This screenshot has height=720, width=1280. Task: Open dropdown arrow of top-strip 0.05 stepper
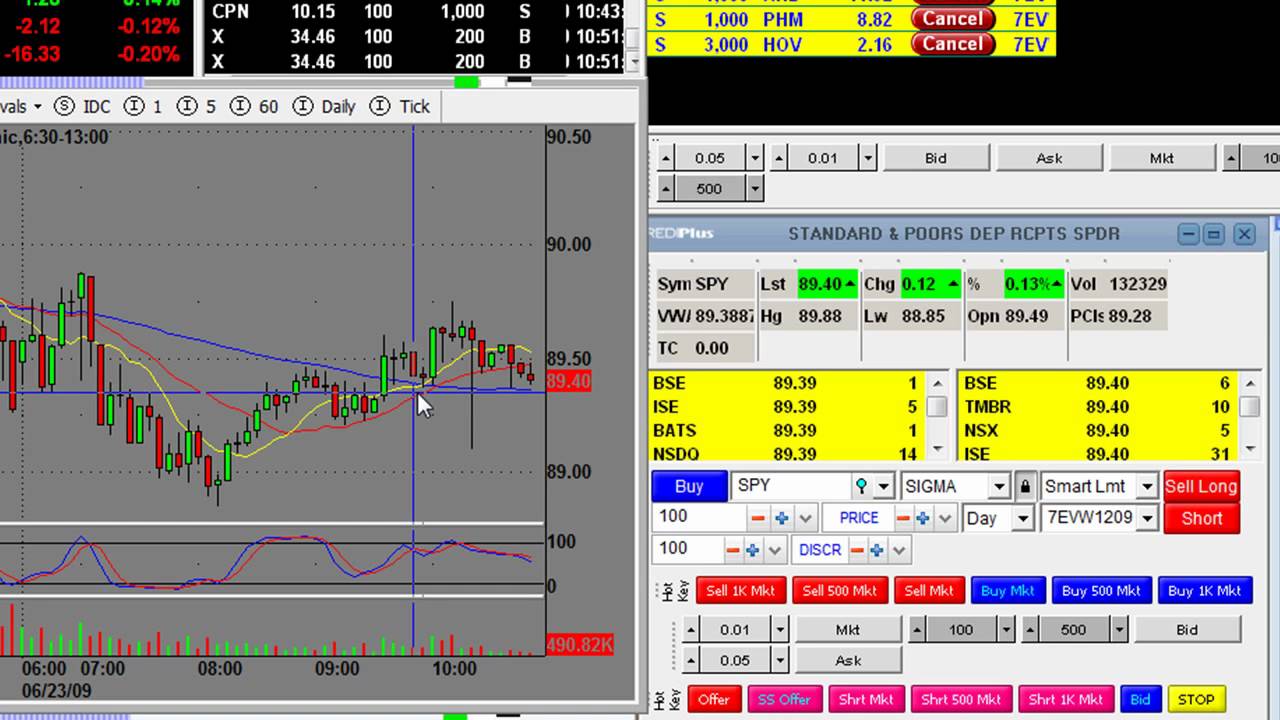[755, 158]
